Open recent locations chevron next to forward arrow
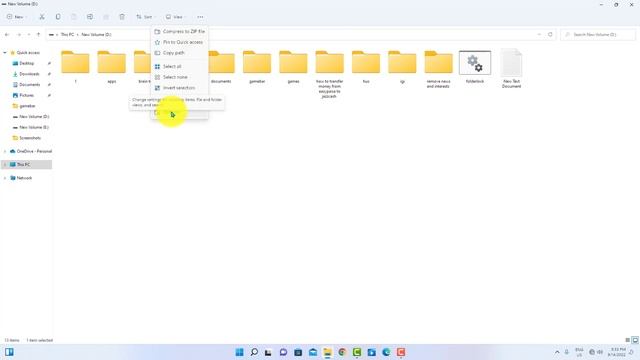 (29, 35)
